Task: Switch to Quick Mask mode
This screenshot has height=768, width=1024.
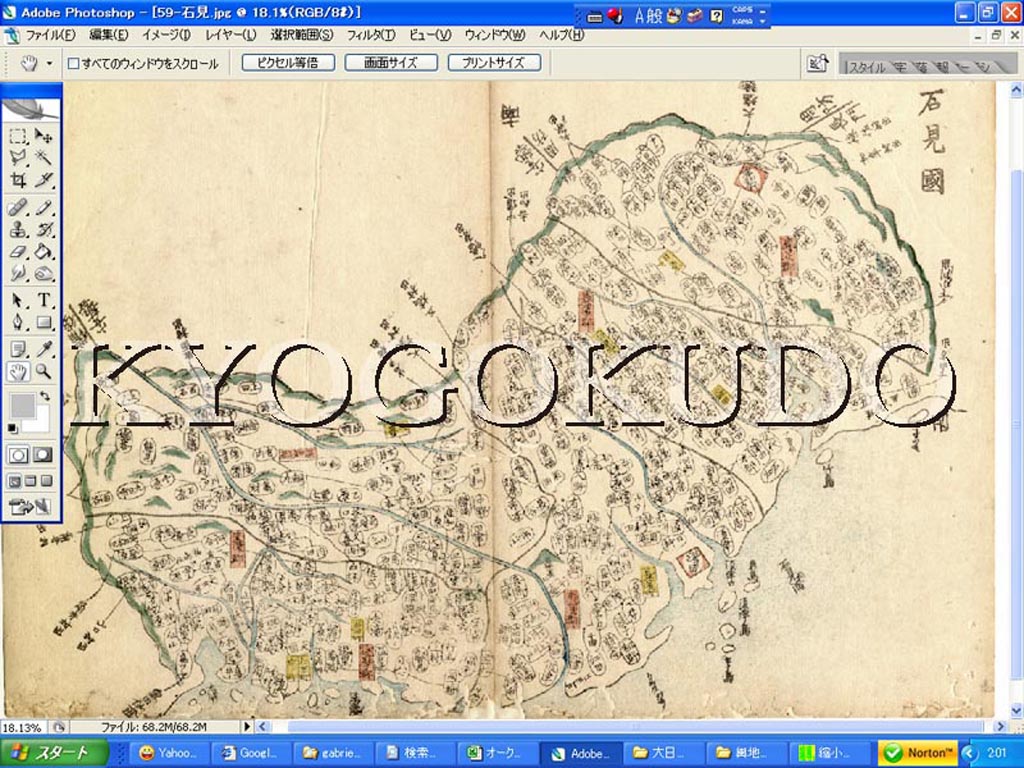Action: coord(43,455)
